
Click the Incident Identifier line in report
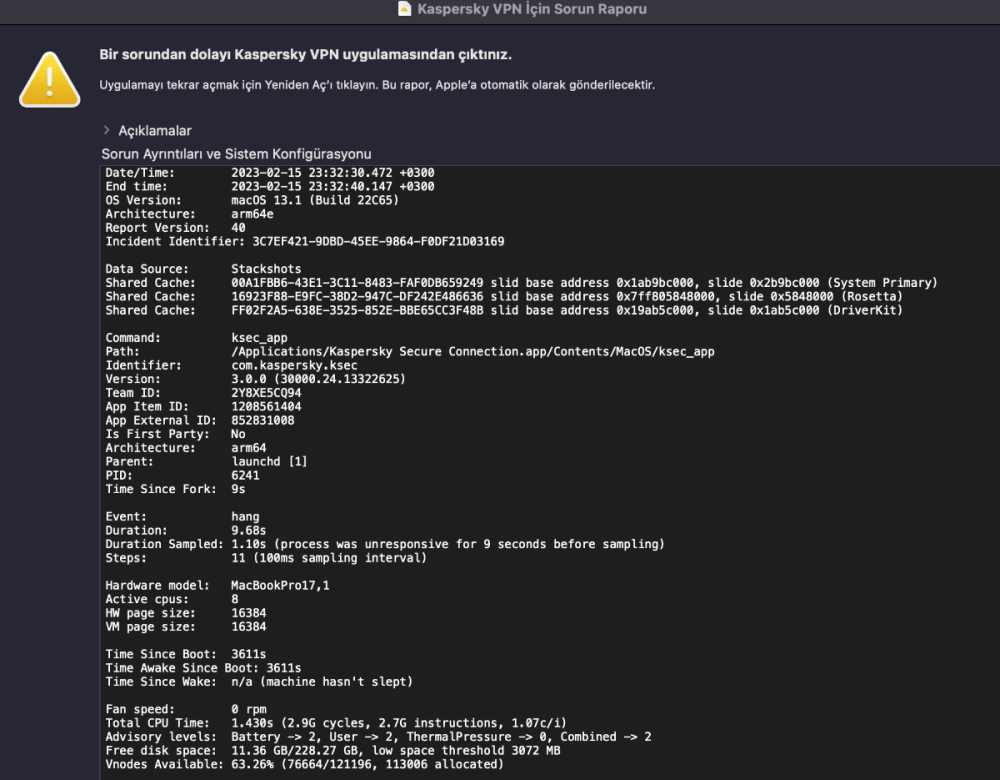[305, 241]
